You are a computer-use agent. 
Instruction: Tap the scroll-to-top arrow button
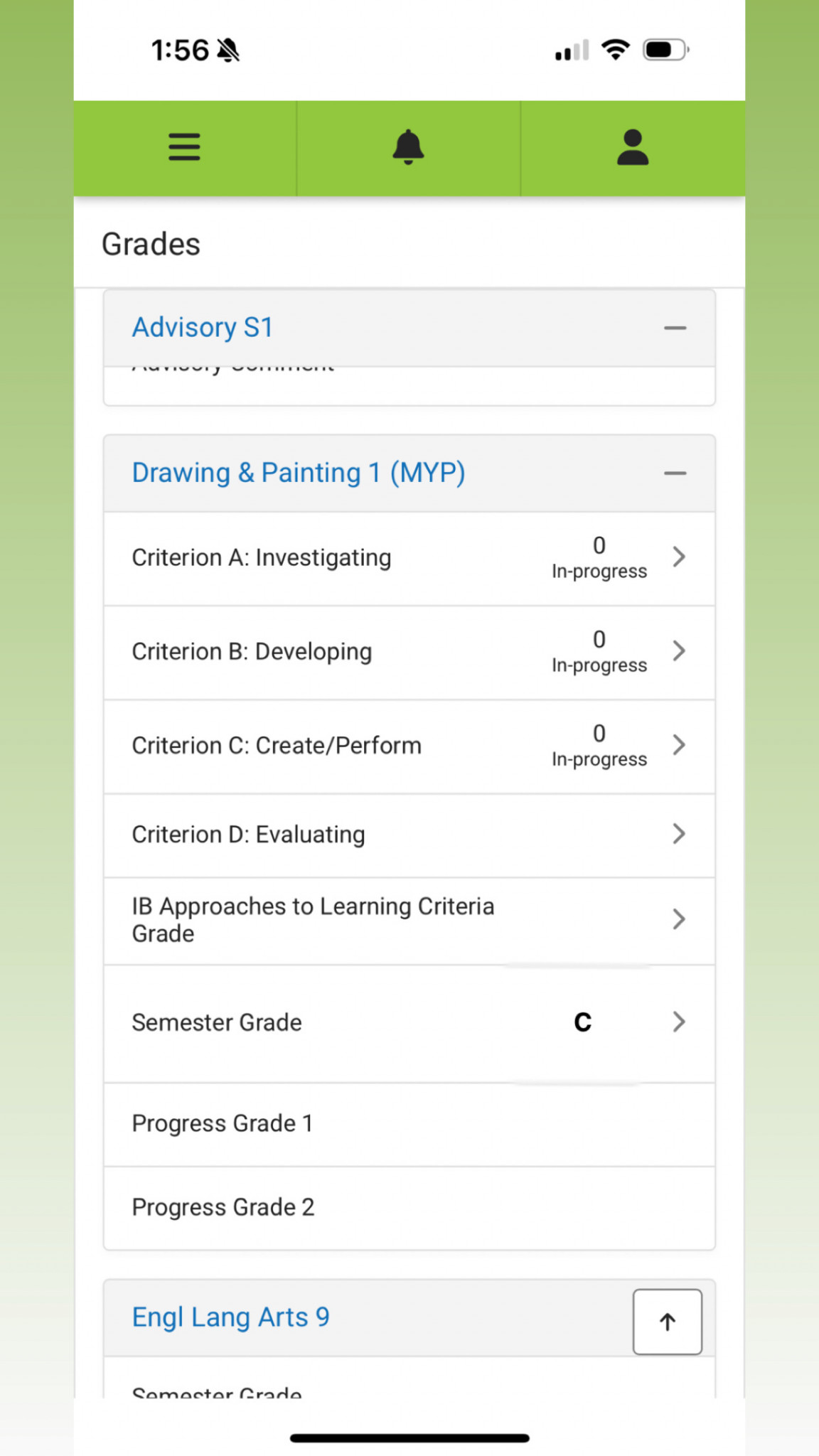(667, 1322)
